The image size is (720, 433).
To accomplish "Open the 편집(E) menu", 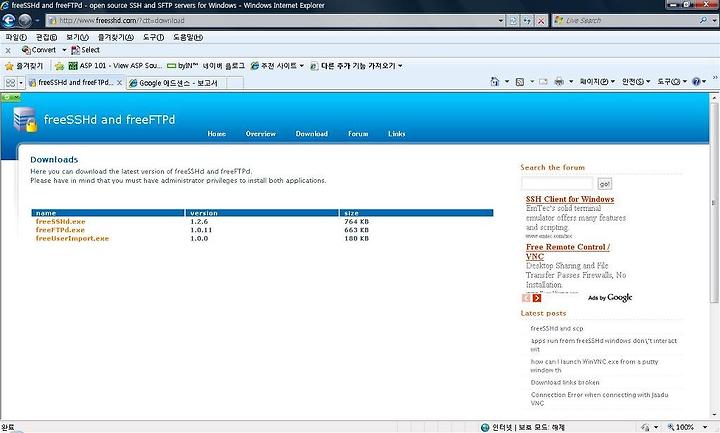I will pyautogui.click(x=46, y=37).
